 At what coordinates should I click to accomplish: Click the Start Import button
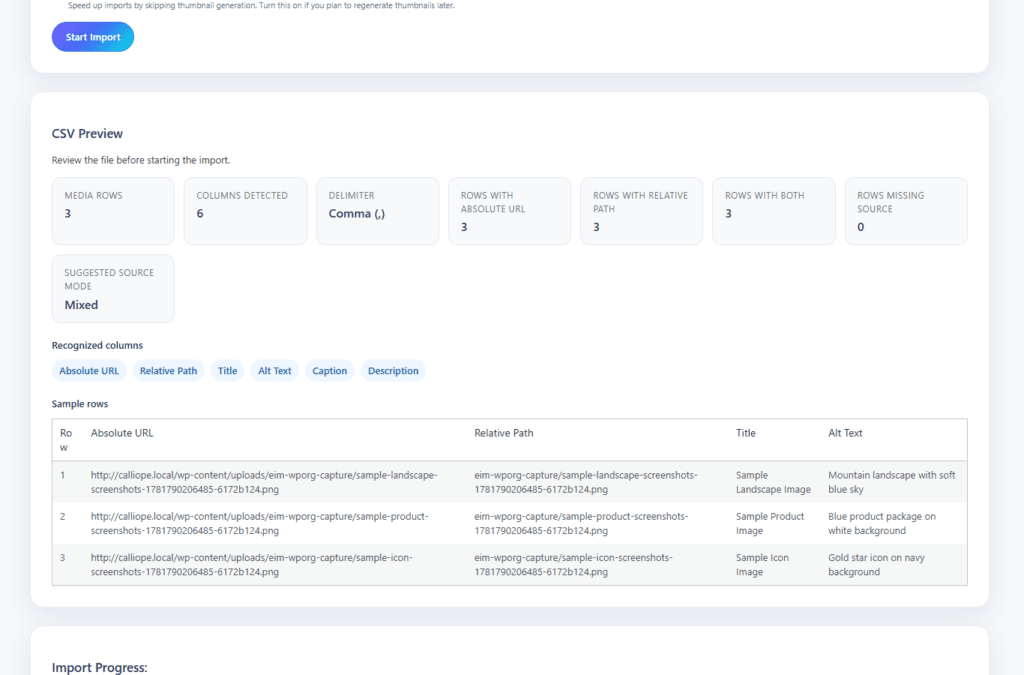[93, 37]
